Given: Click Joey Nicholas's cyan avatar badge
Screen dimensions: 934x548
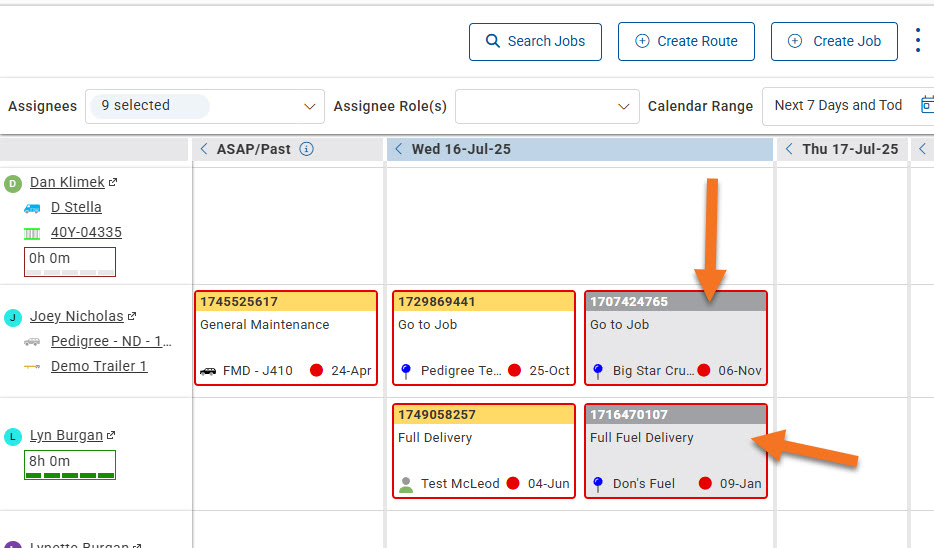Looking at the screenshot, I should click(13, 317).
